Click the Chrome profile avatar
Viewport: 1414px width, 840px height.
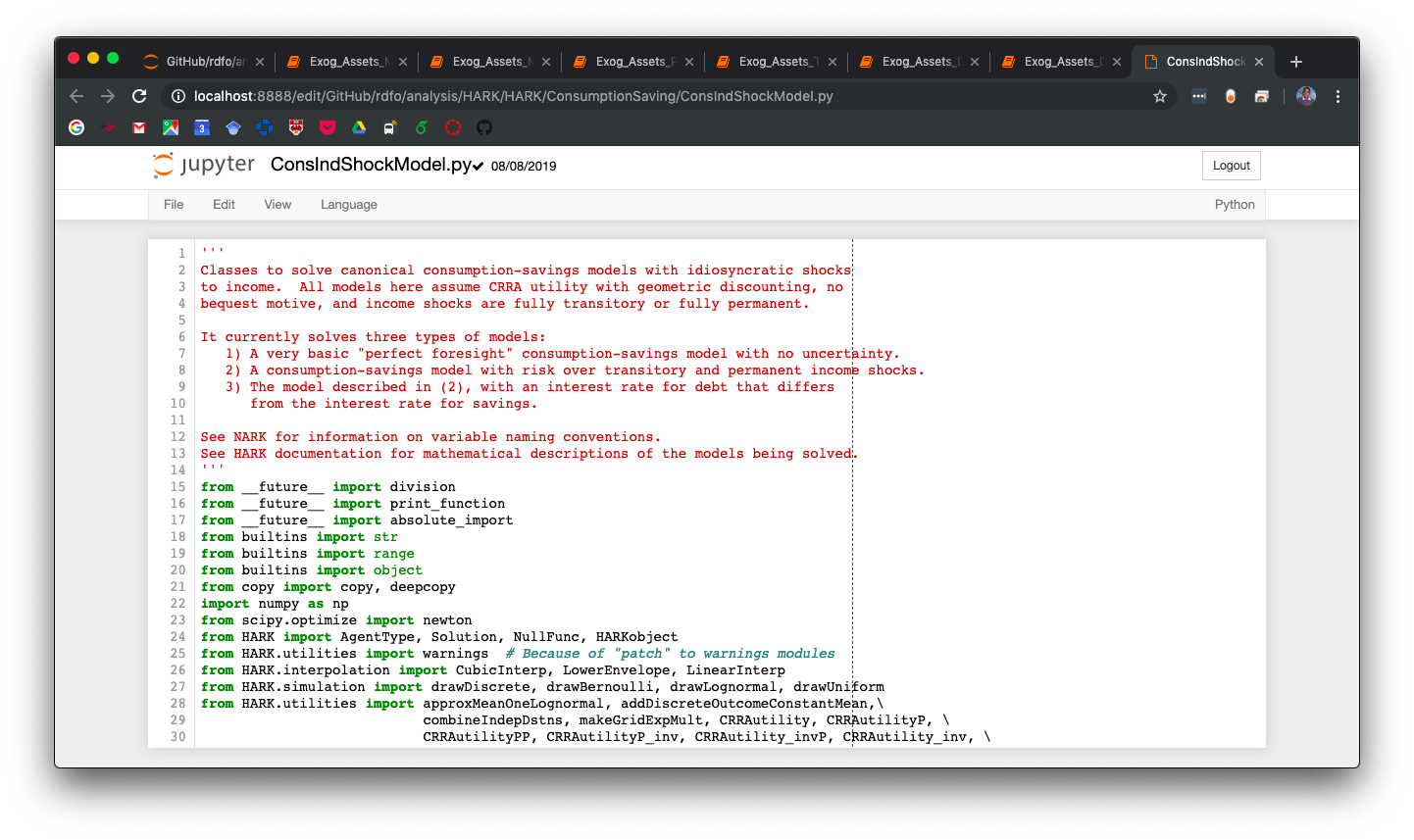[x=1305, y=95]
